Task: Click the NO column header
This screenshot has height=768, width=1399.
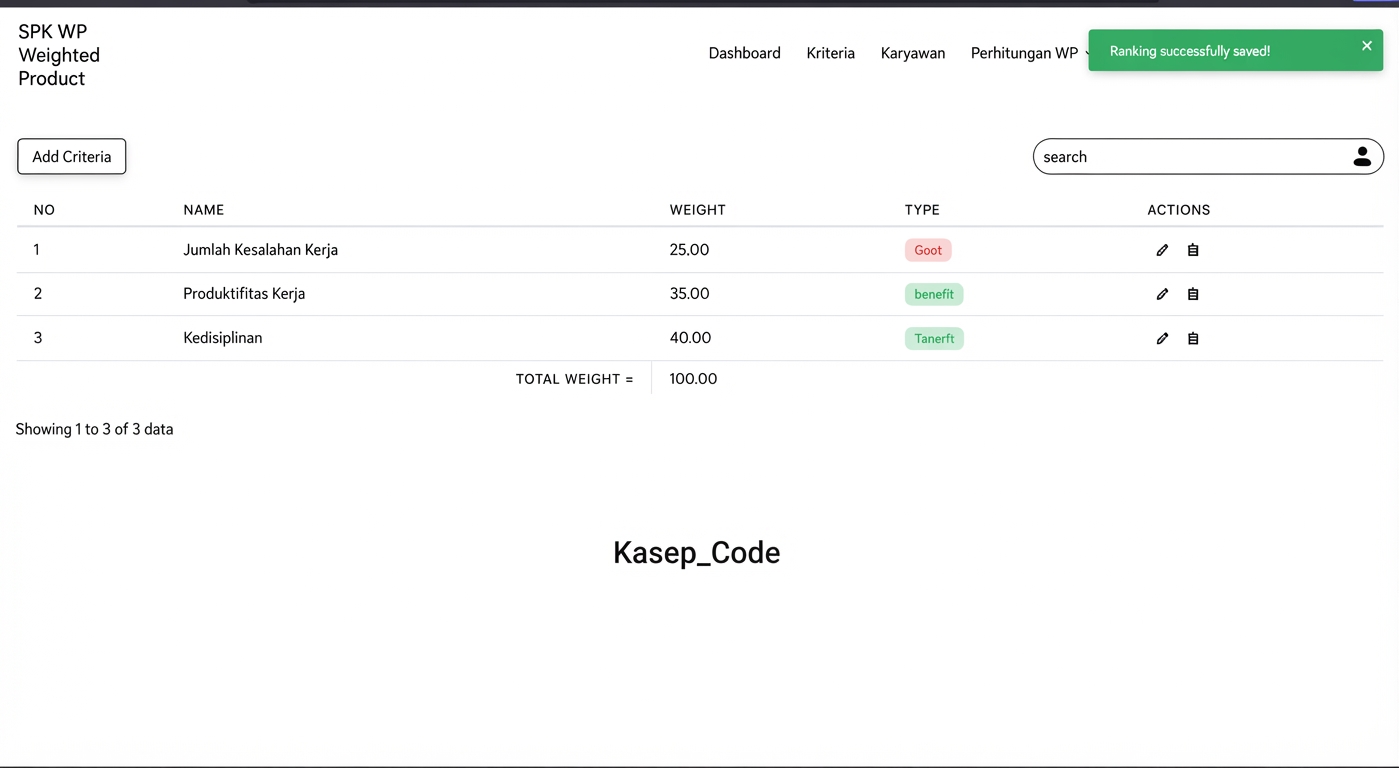Action: (x=44, y=210)
